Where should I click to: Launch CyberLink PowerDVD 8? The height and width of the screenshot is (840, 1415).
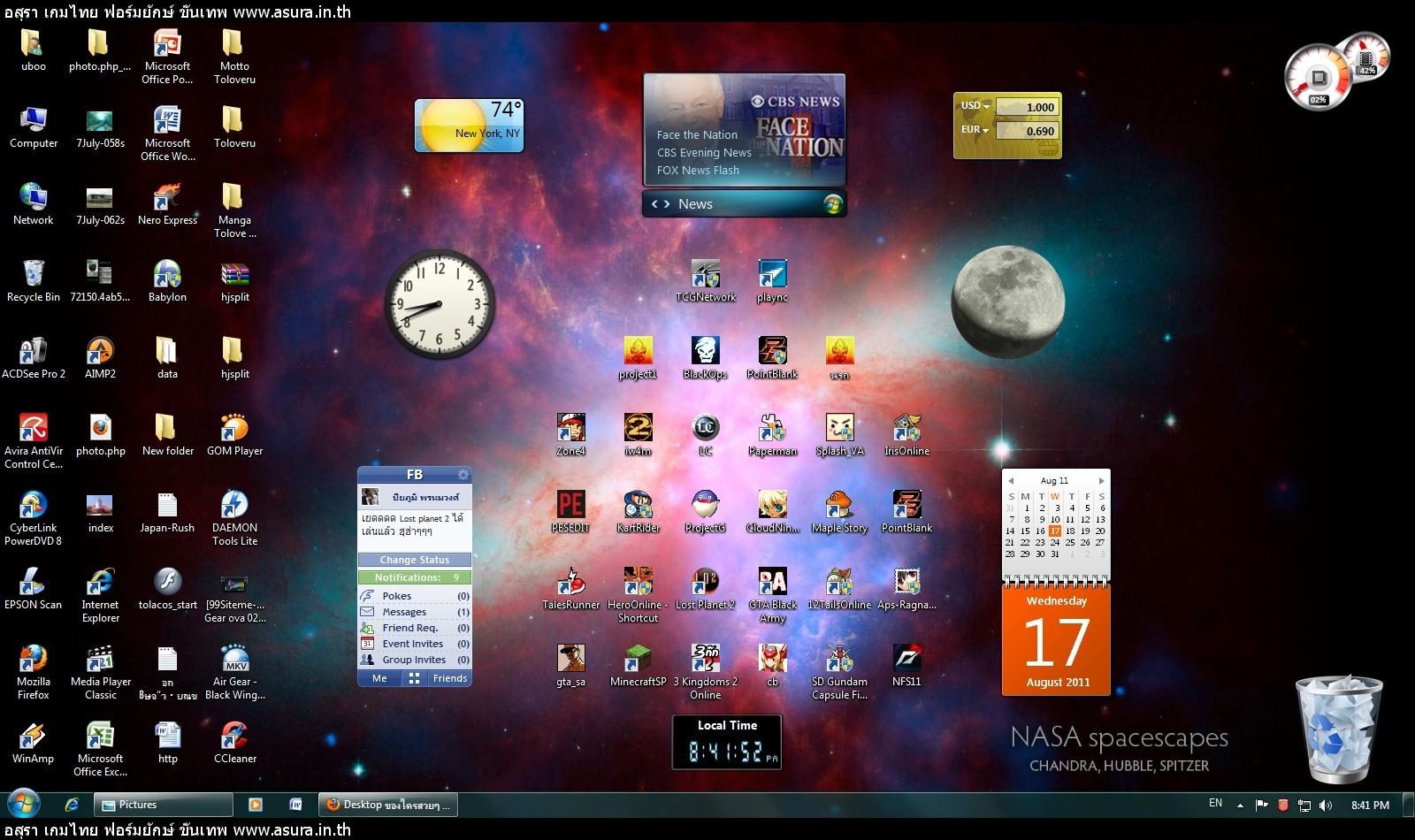pos(34,518)
